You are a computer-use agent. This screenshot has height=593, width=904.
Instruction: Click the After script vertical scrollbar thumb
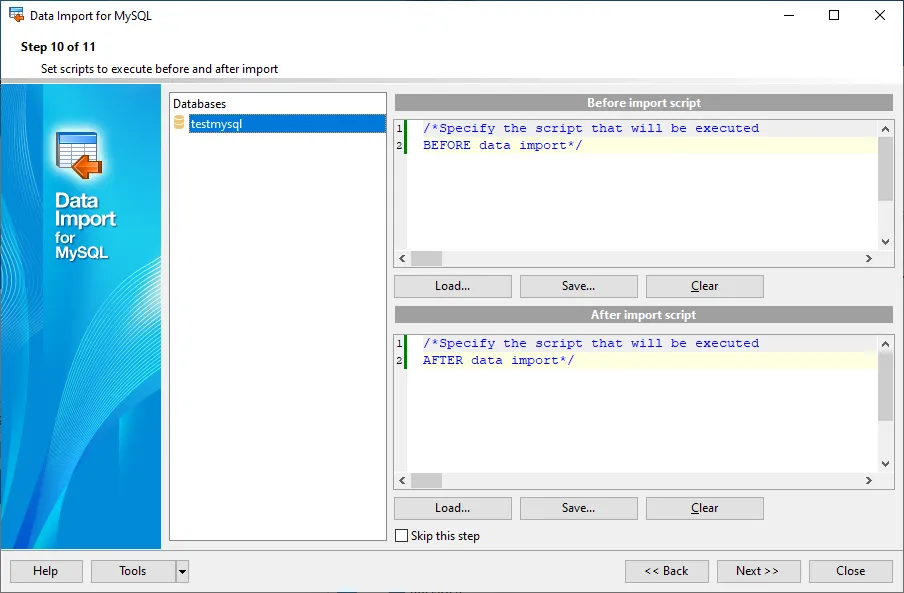pos(886,387)
